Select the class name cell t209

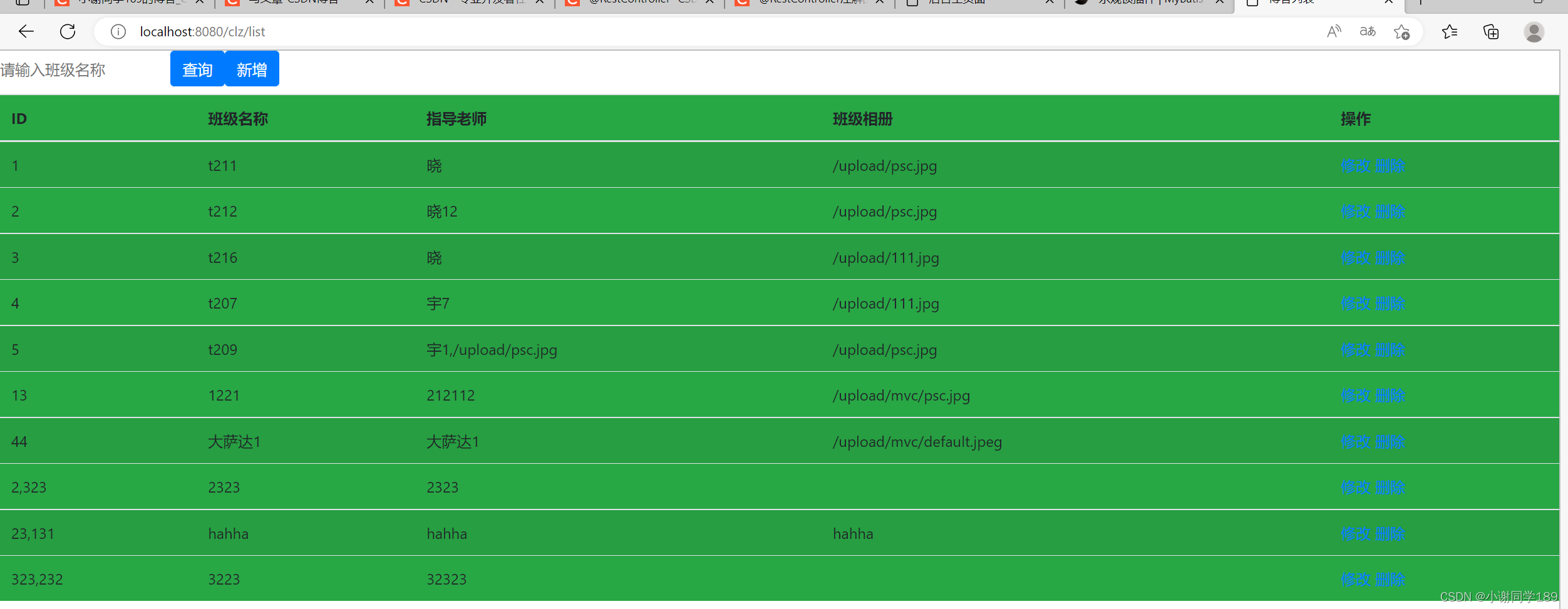[222, 350]
